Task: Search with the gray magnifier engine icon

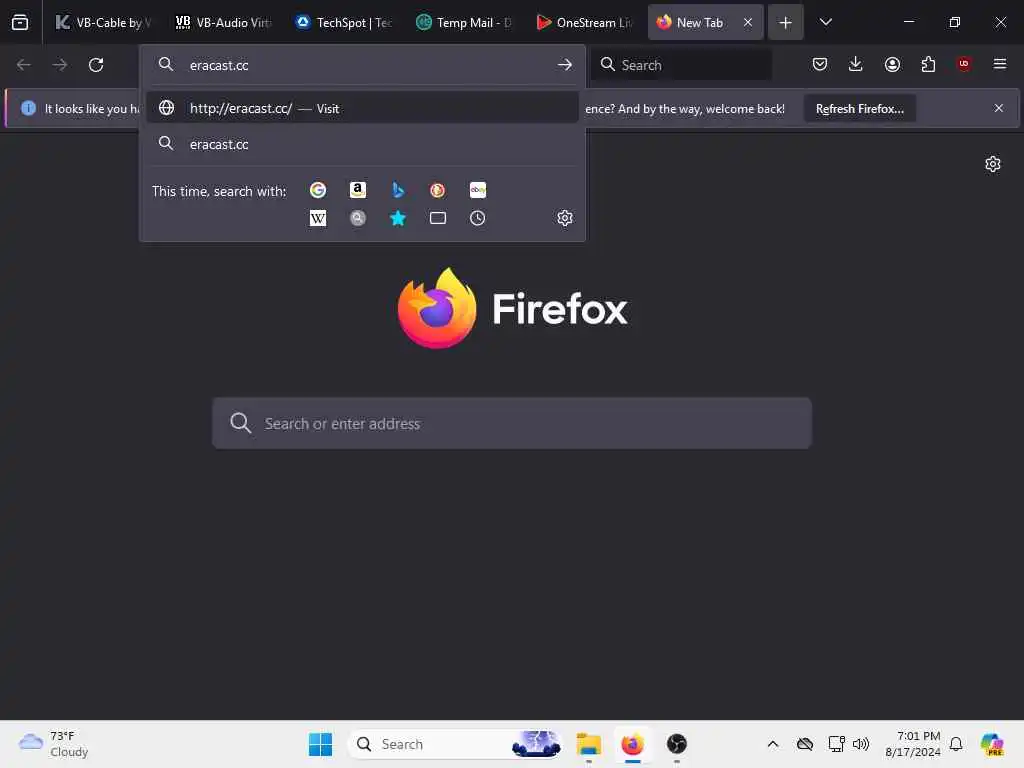Action: [358, 218]
